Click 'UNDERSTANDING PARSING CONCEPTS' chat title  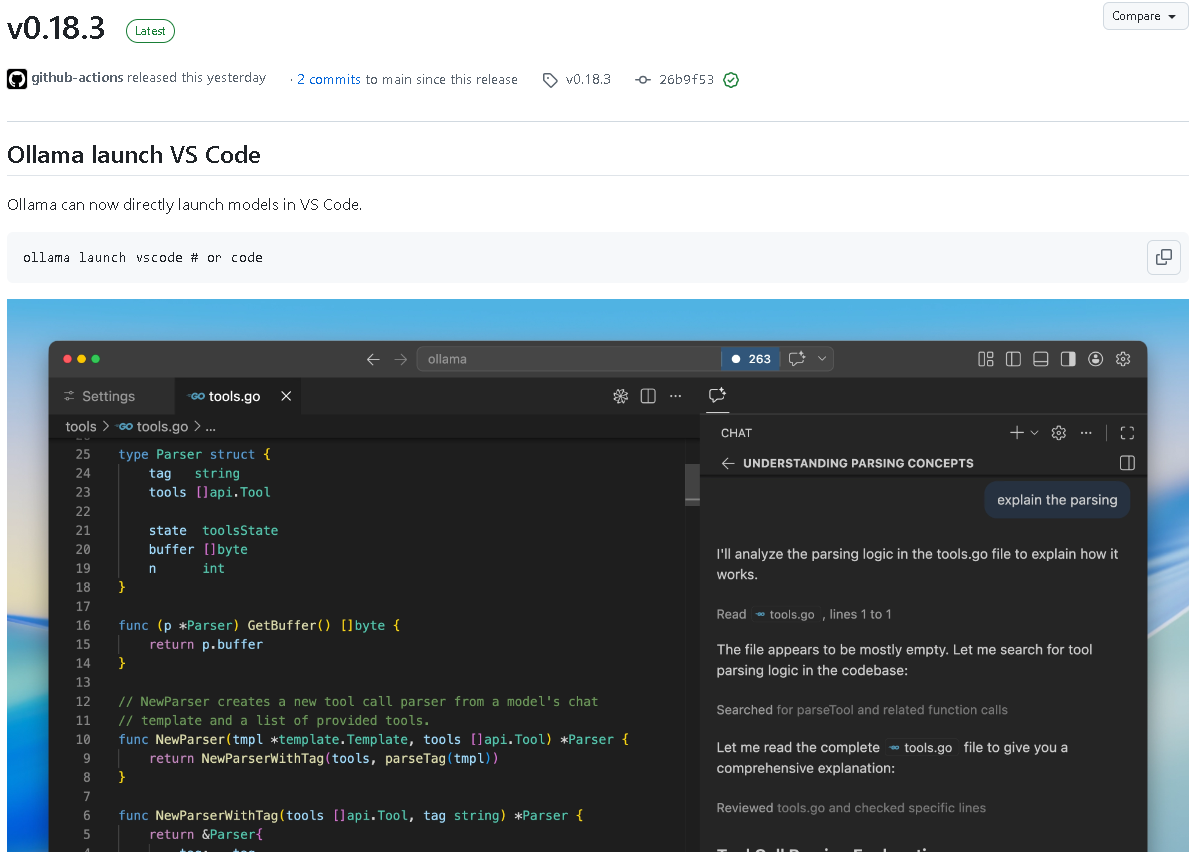tap(858, 463)
